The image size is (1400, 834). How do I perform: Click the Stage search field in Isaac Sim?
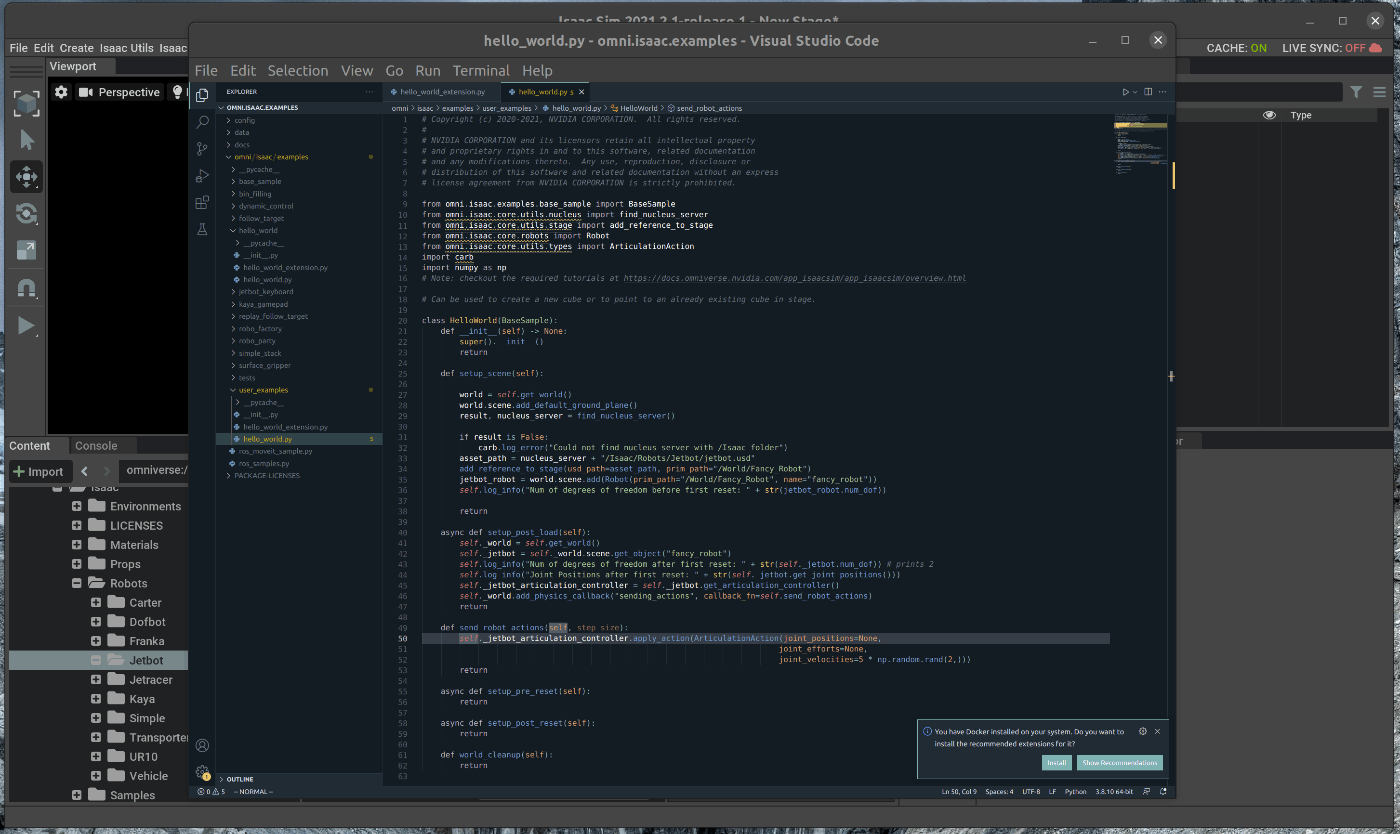click(x=1260, y=92)
